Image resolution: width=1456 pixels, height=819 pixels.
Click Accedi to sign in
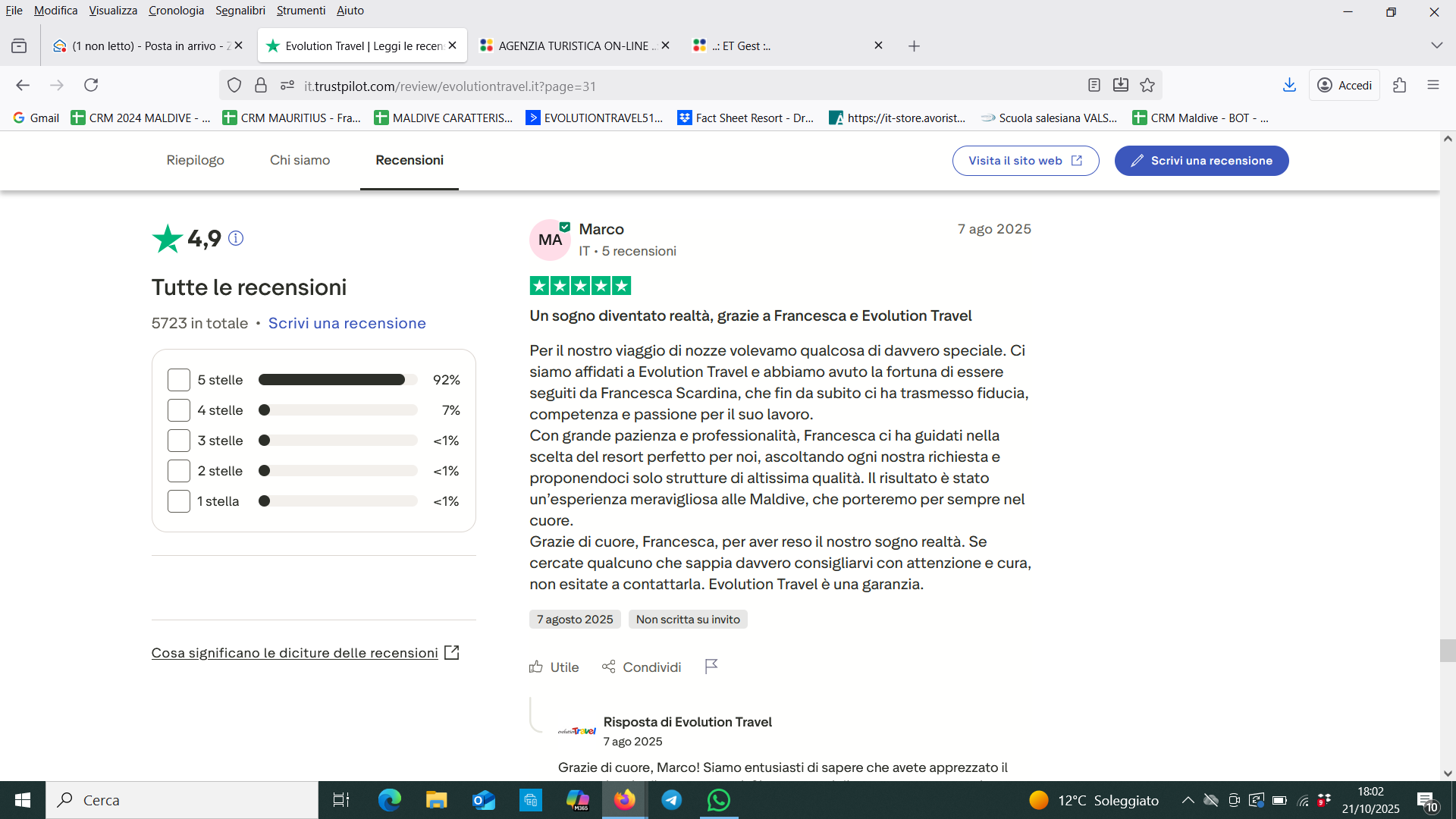[x=1345, y=86]
